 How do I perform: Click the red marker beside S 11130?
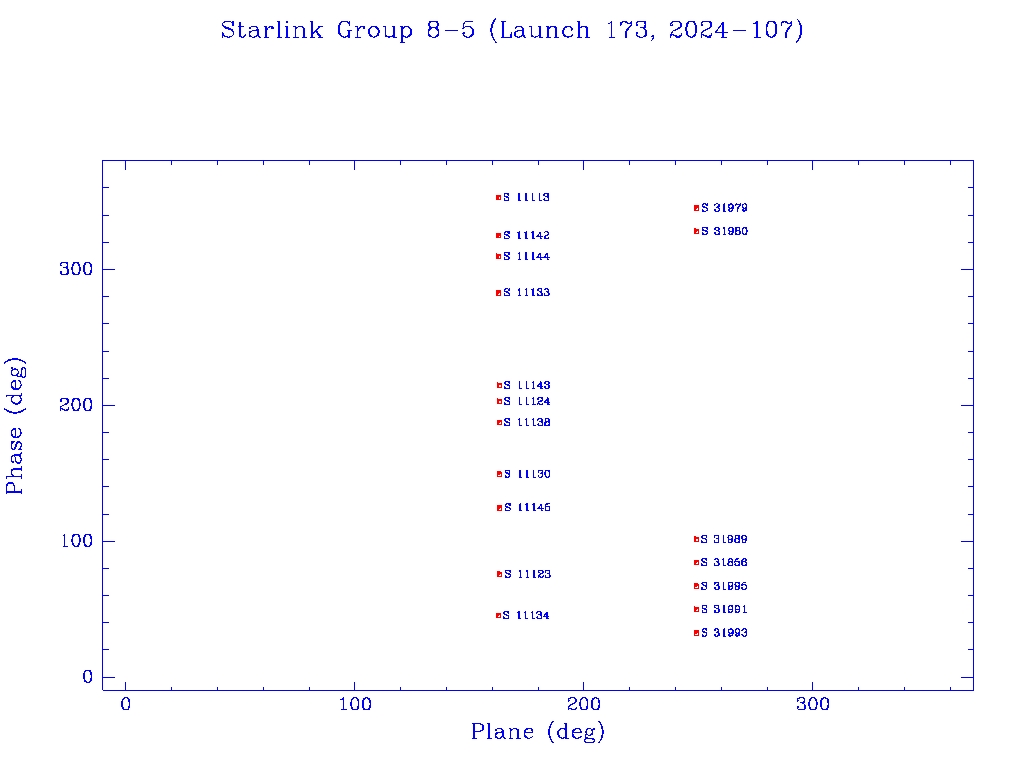tap(499, 474)
